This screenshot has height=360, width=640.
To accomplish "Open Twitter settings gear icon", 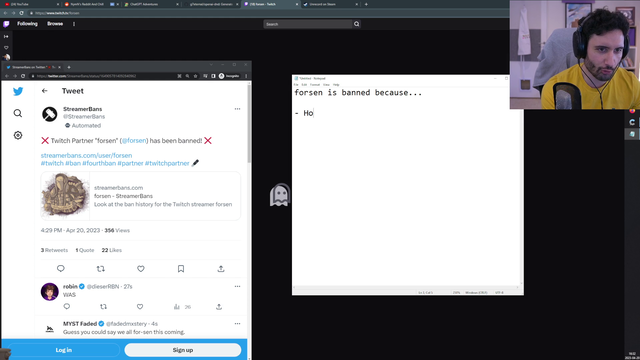I will [x=18, y=135].
